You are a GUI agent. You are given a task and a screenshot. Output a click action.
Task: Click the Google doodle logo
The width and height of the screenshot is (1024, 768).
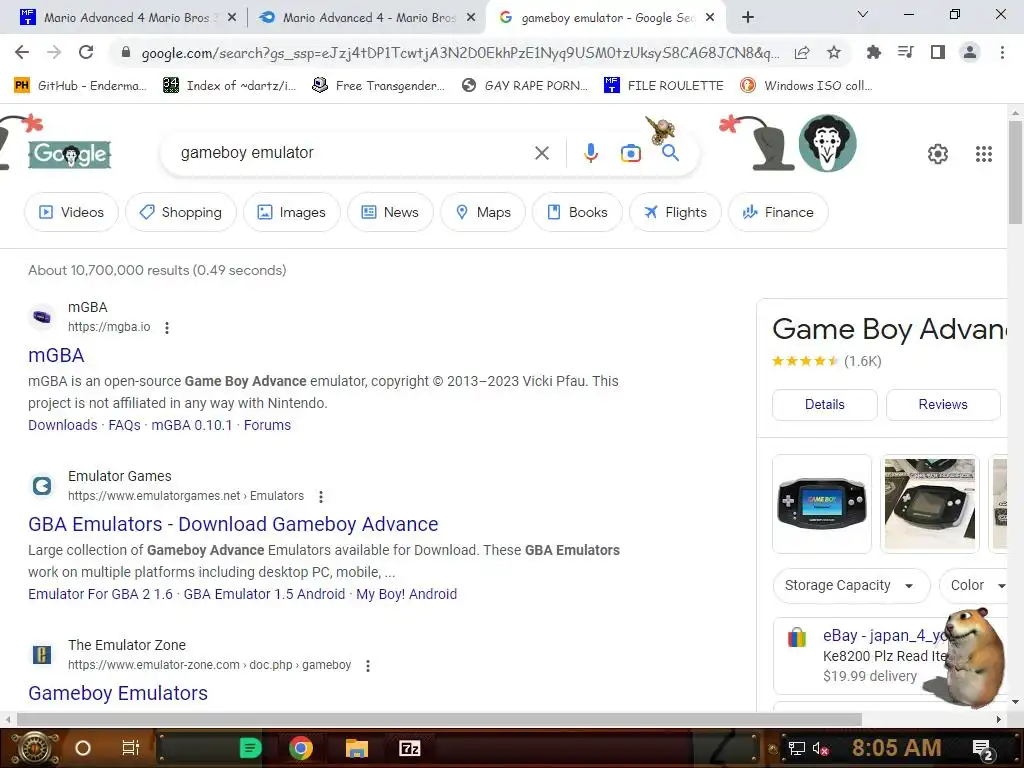(70, 154)
